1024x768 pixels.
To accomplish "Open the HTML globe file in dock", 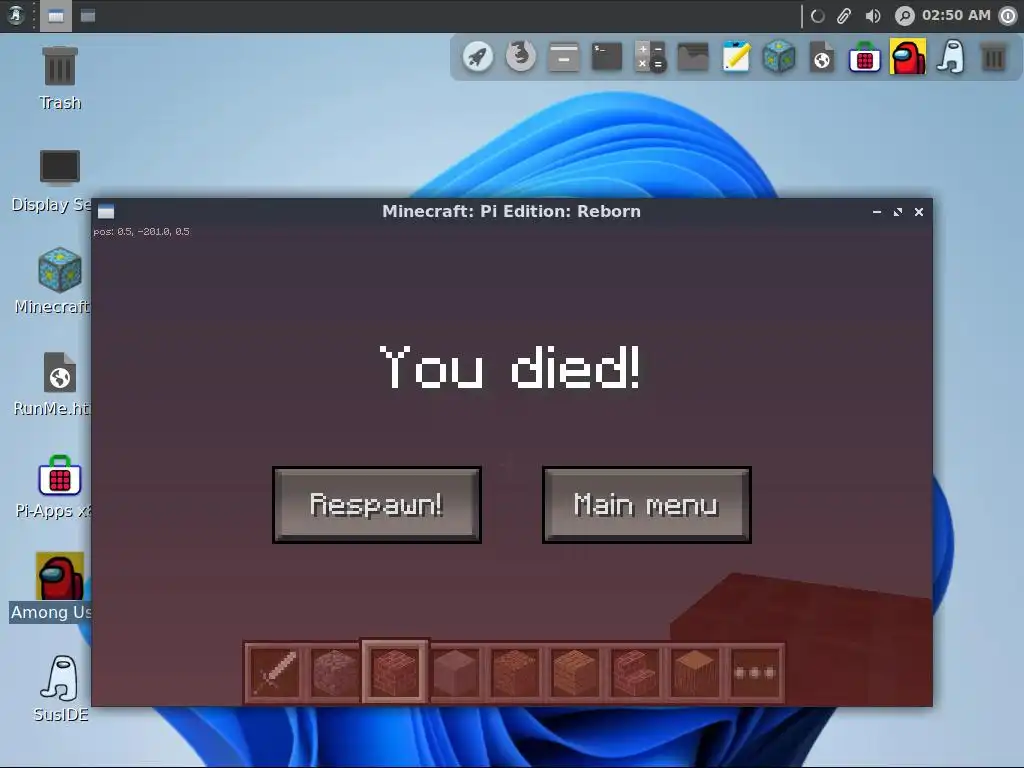I will click(x=822, y=57).
